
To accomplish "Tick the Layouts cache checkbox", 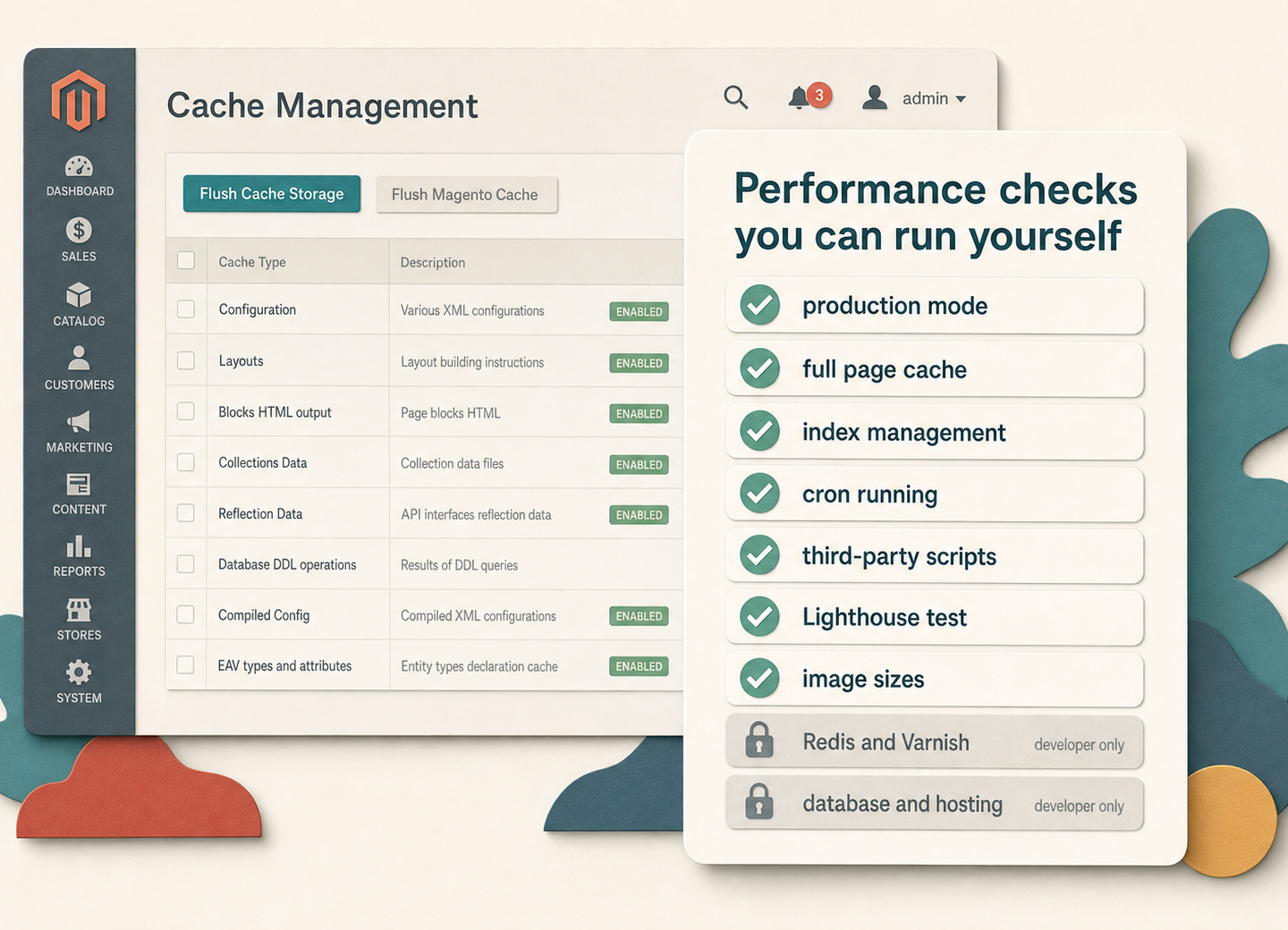I will (186, 360).
